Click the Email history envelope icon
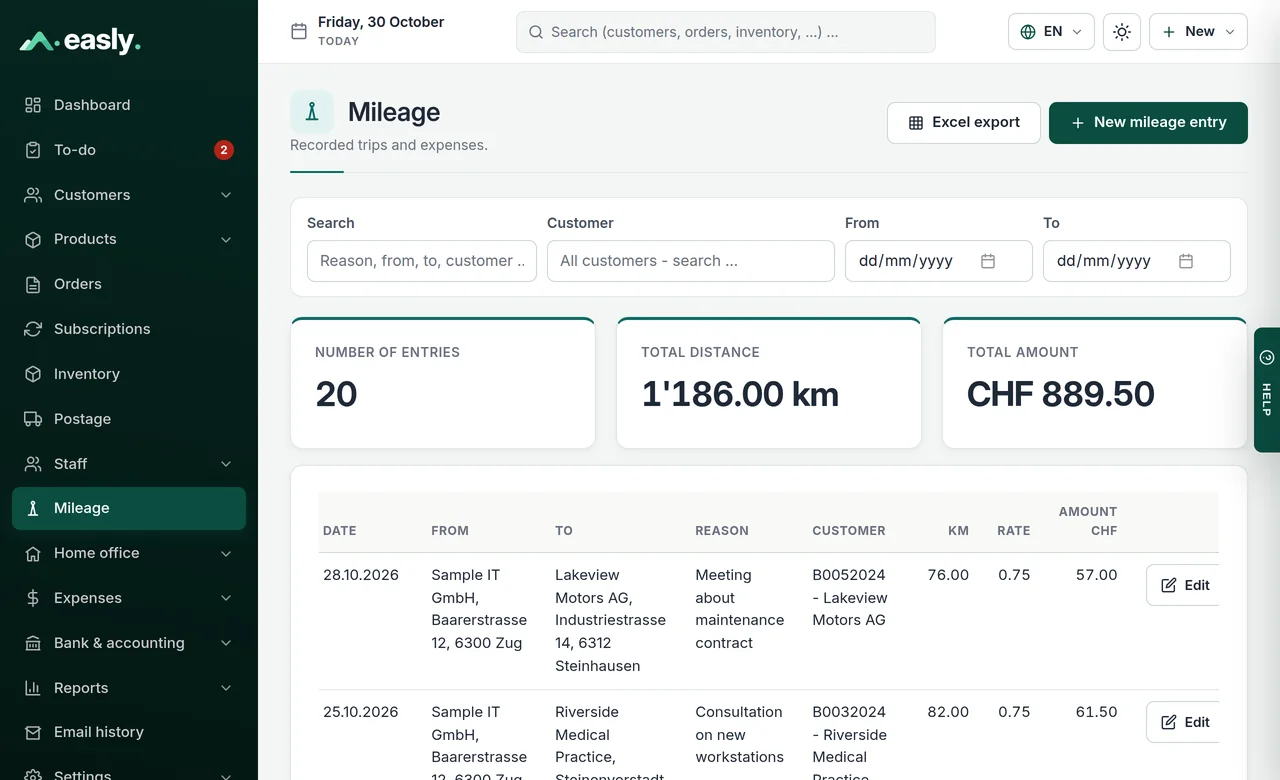Viewport: 1280px width, 780px height. click(x=33, y=732)
